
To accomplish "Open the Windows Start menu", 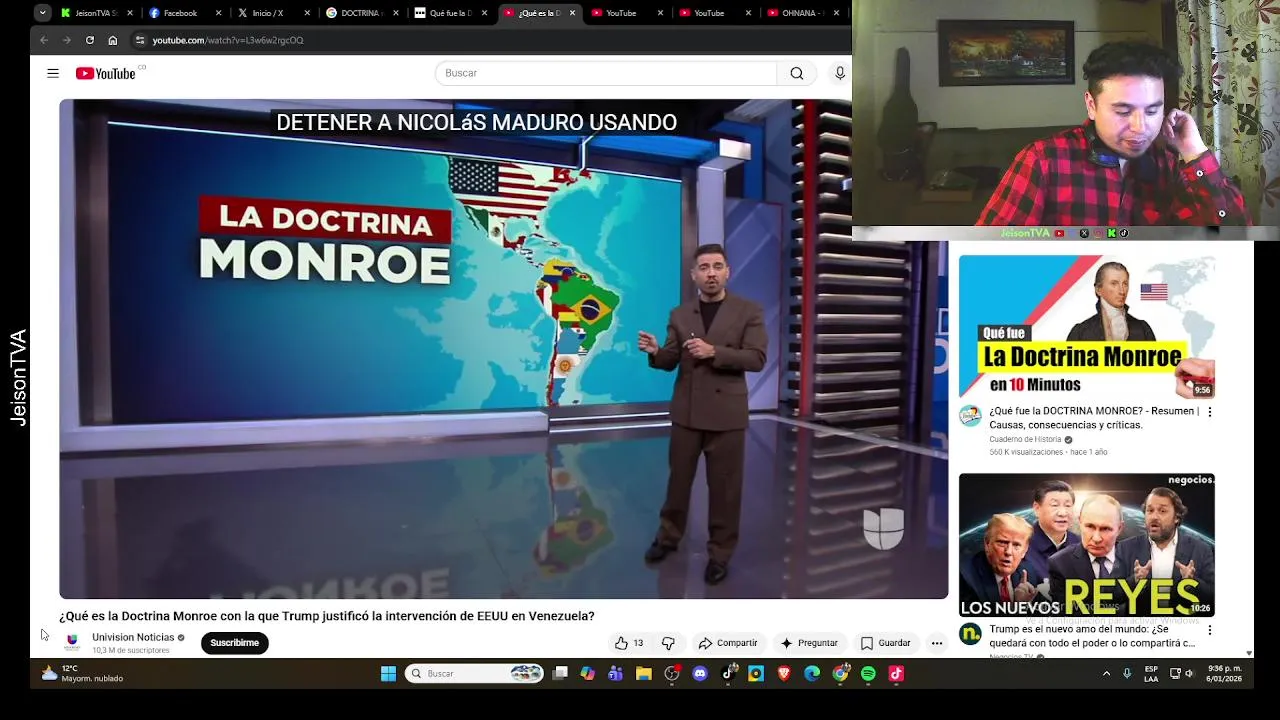I will tap(388, 674).
